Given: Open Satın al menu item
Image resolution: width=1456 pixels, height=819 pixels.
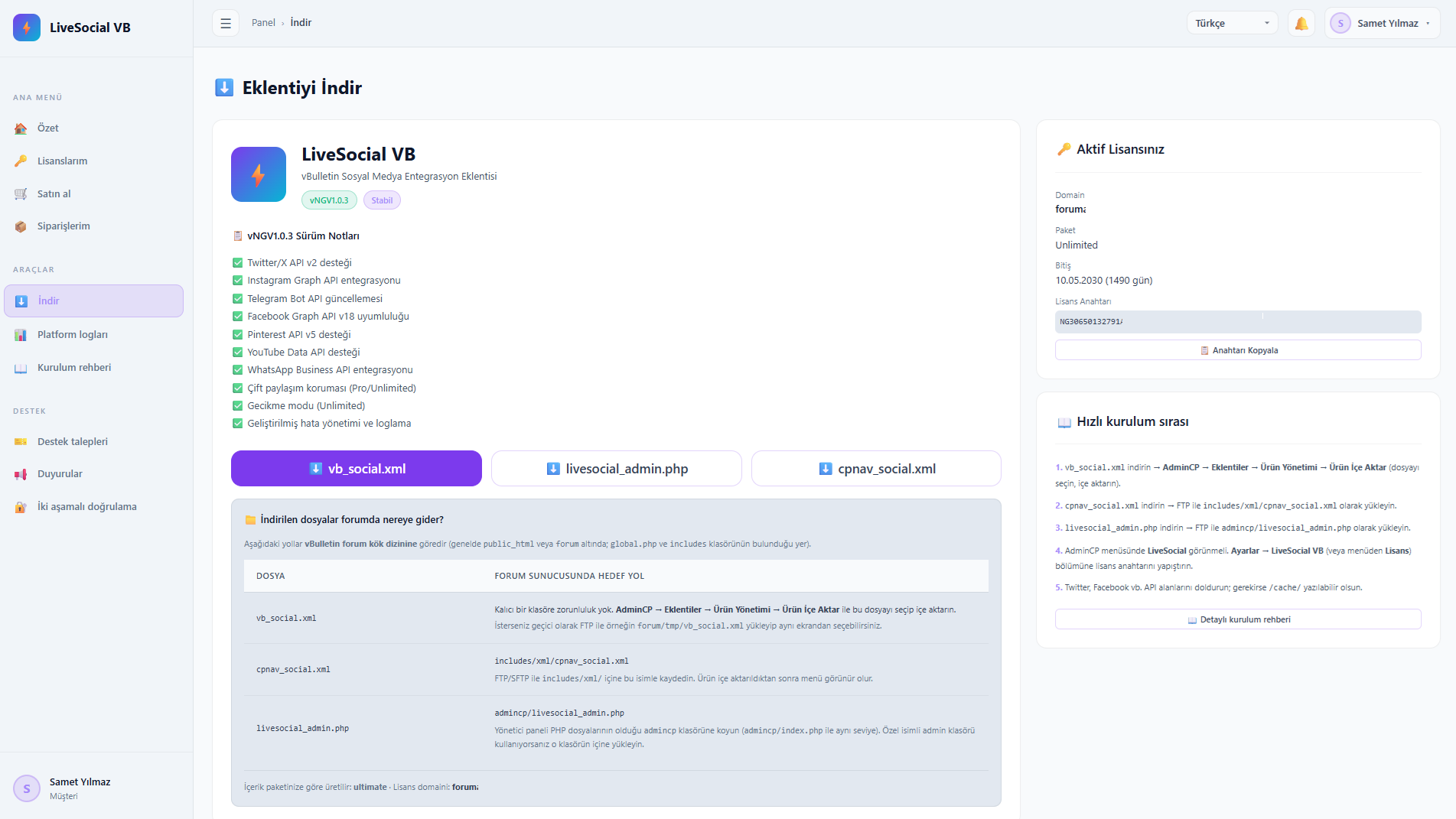Looking at the screenshot, I should 93,194.
